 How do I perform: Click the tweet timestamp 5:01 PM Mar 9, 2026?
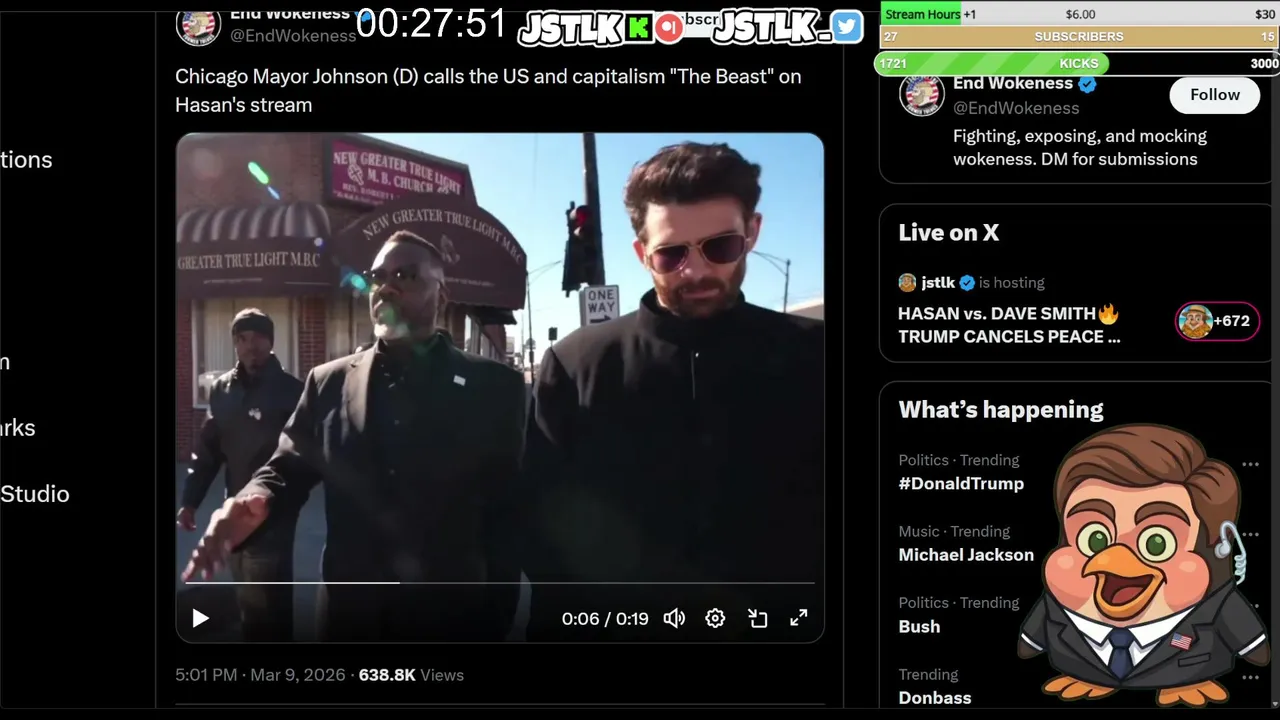click(x=260, y=675)
